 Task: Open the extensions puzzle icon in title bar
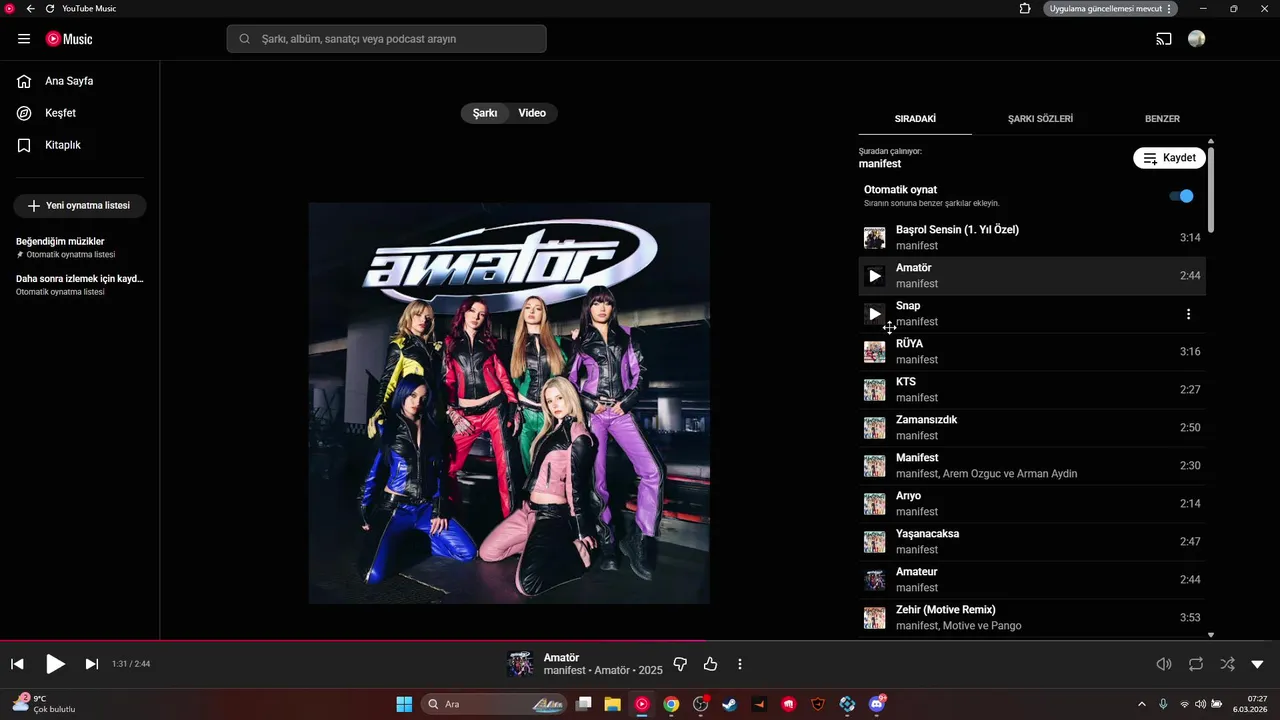[1025, 8]
